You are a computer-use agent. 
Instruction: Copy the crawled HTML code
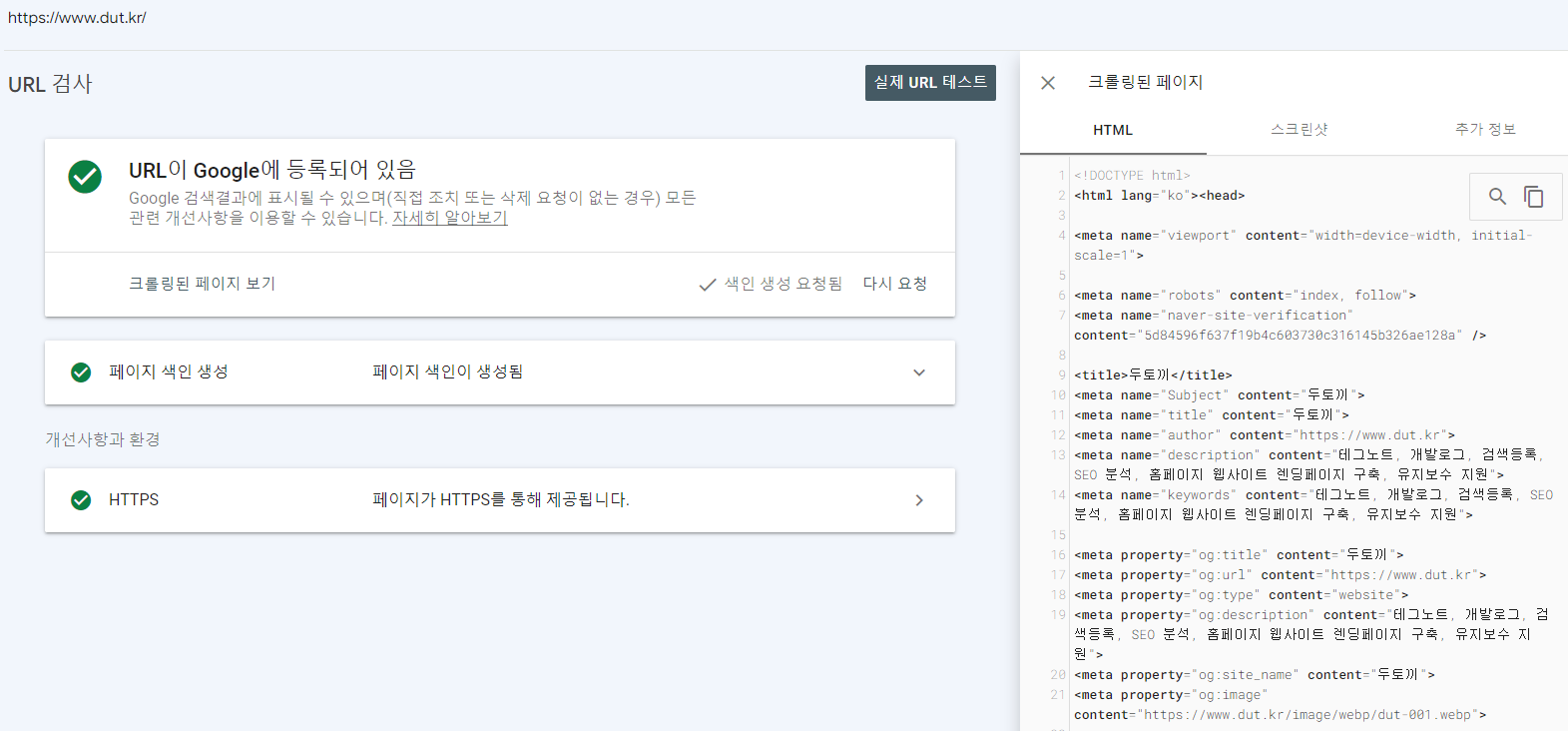1534,197
